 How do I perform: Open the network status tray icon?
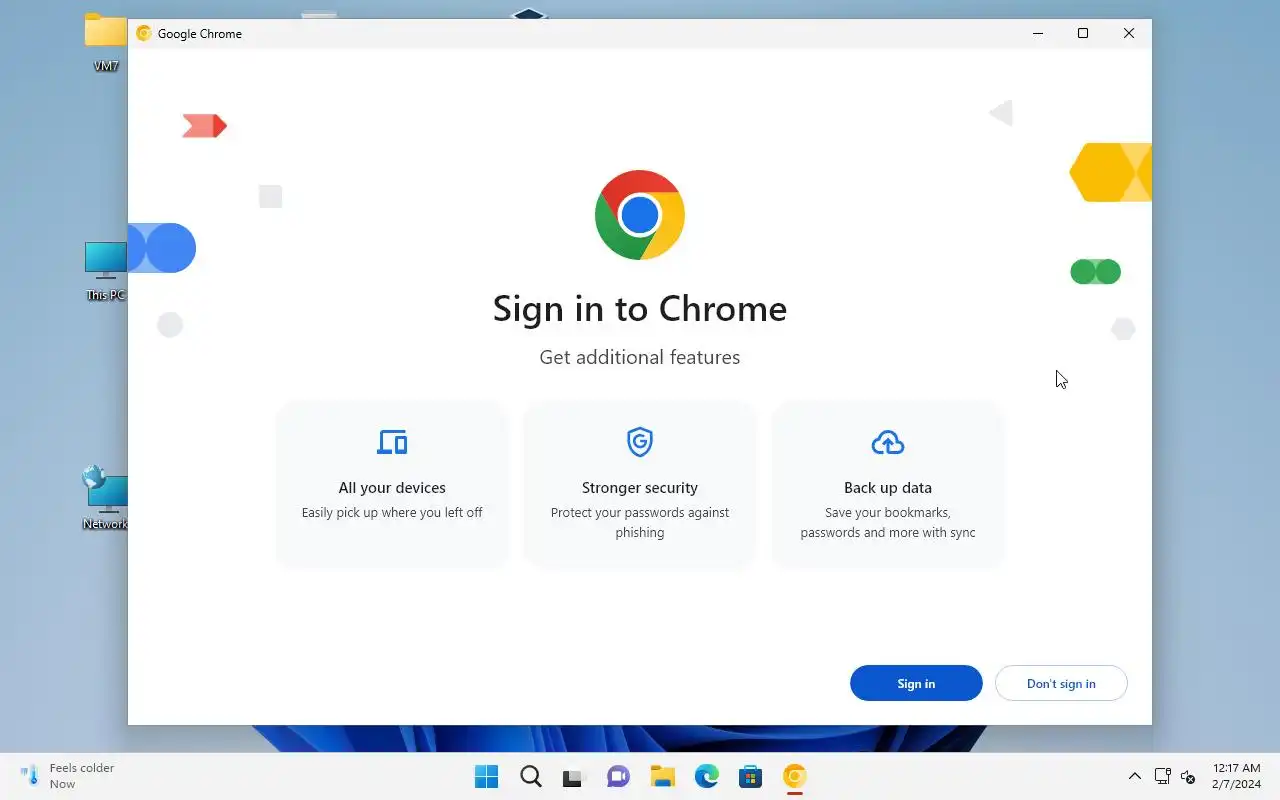[x=1162, y=776]
